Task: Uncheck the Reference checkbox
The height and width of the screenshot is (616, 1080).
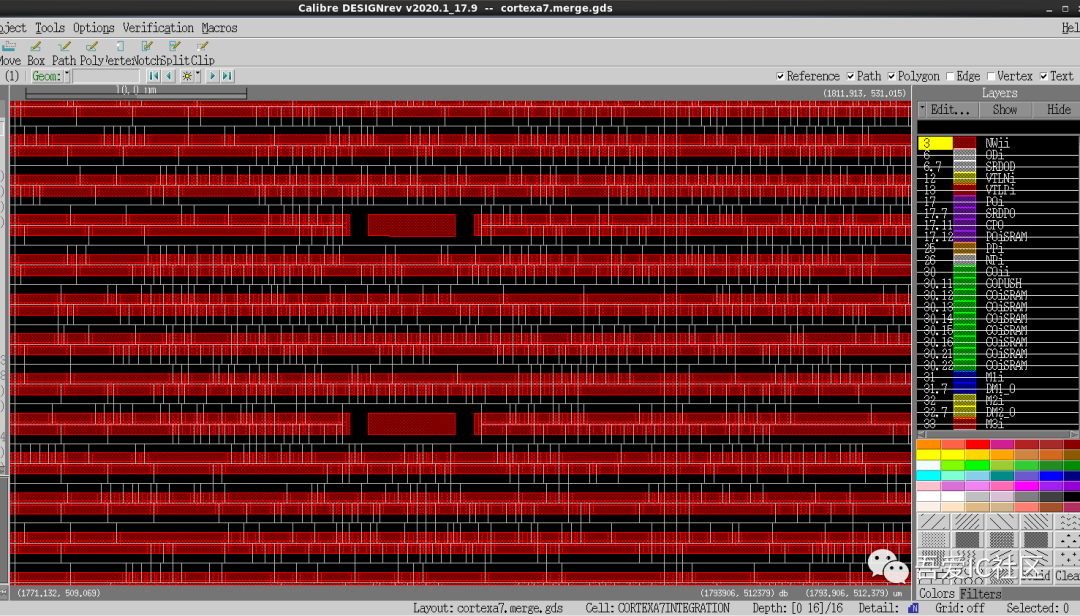Action: 780,76
